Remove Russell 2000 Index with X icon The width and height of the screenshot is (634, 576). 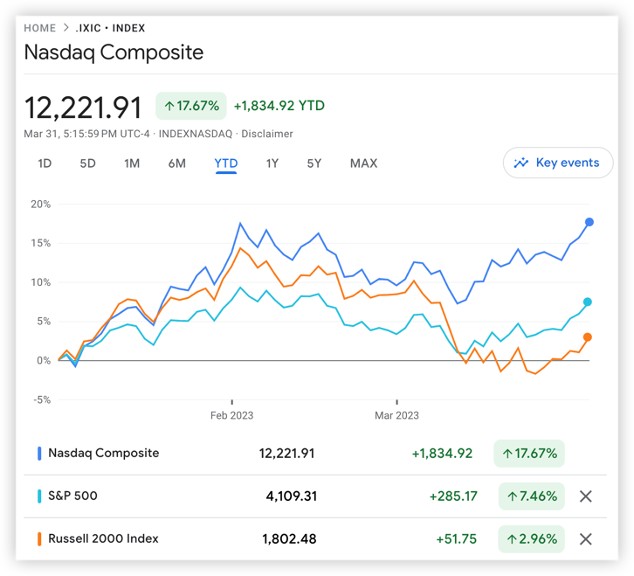[x=586, y=539]
